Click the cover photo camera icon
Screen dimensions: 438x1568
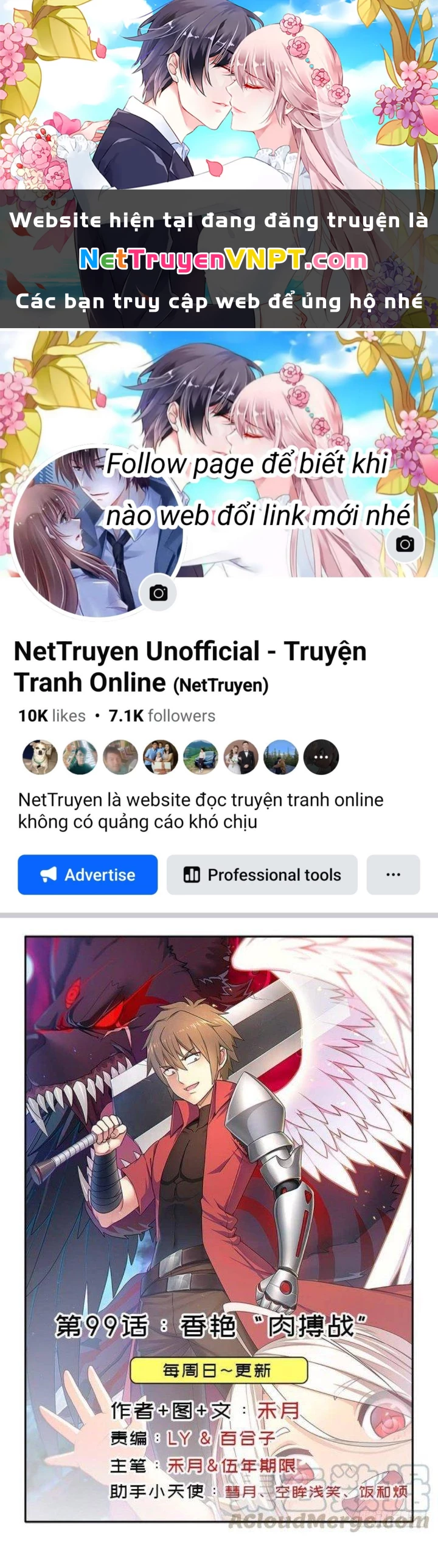405,543
